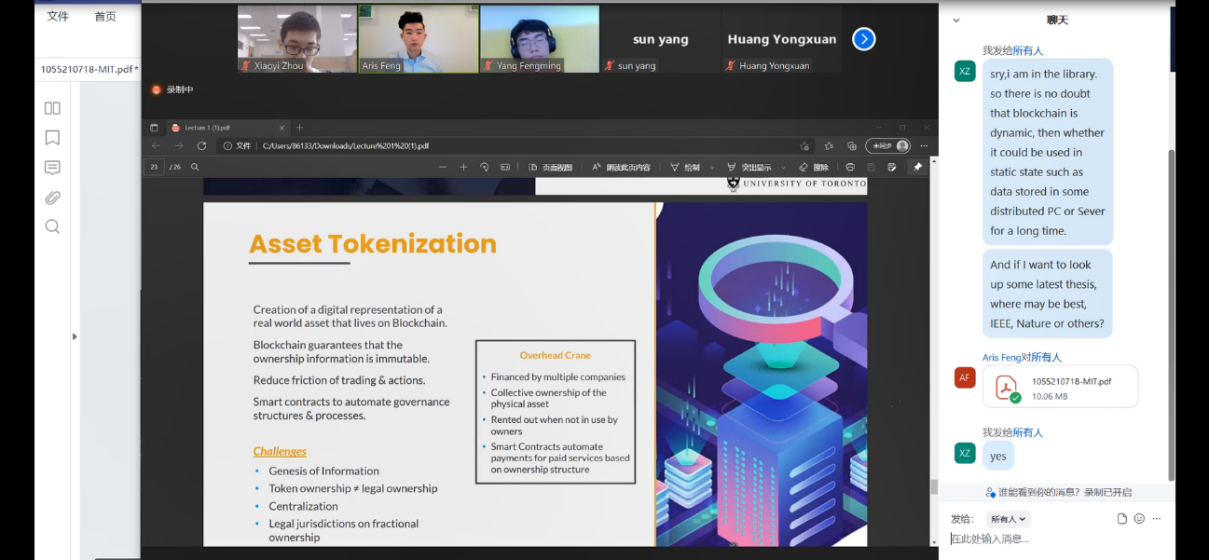1209x560 pixels.
Task: Expand the left panel arrow handle
Action: pyautogui.click(x=74, y=337)
